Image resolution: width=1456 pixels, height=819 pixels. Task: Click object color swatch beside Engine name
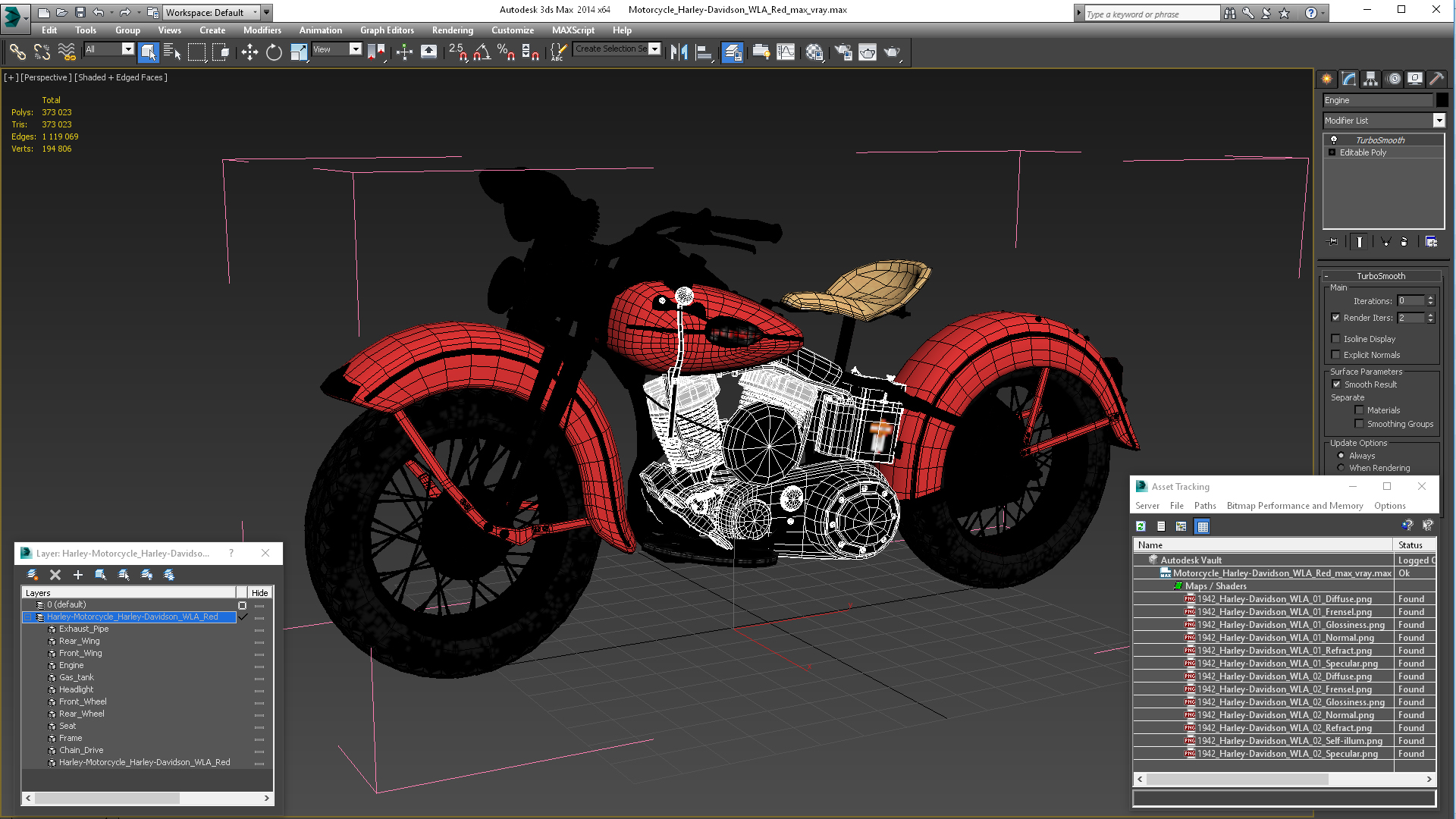coord(1442,100)
